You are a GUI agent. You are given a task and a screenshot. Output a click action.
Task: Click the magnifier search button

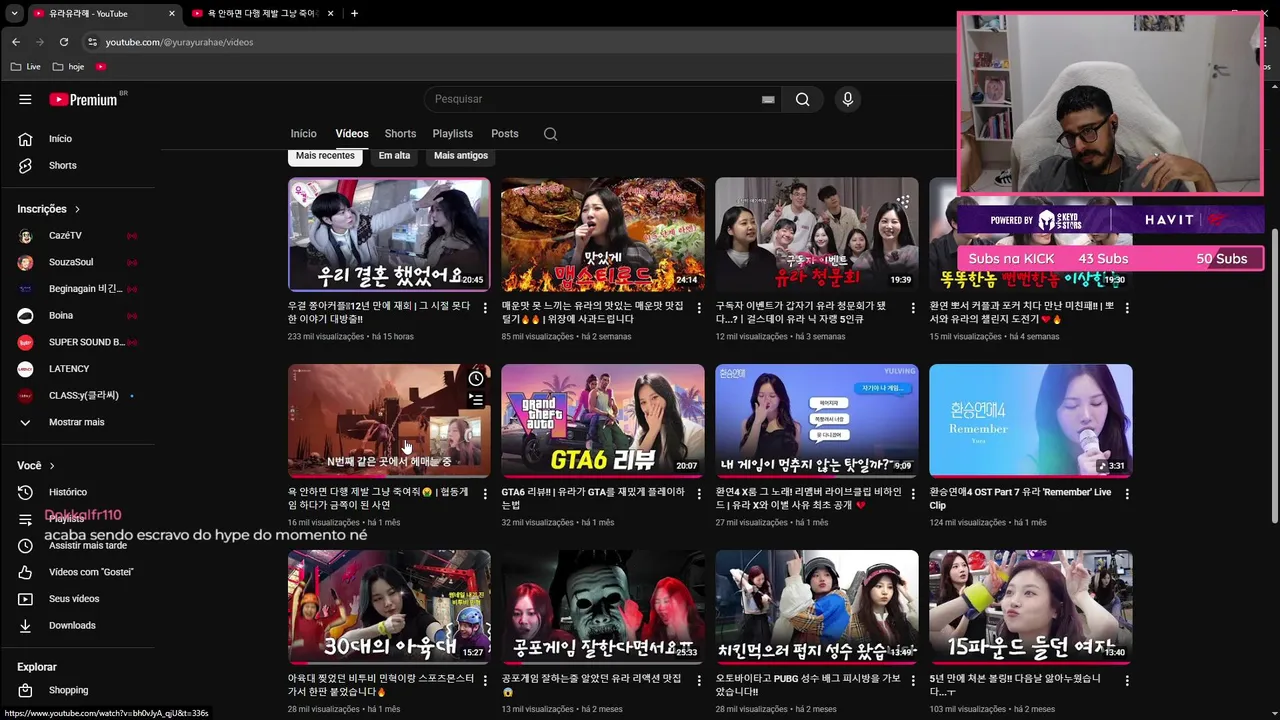[802, 99]
